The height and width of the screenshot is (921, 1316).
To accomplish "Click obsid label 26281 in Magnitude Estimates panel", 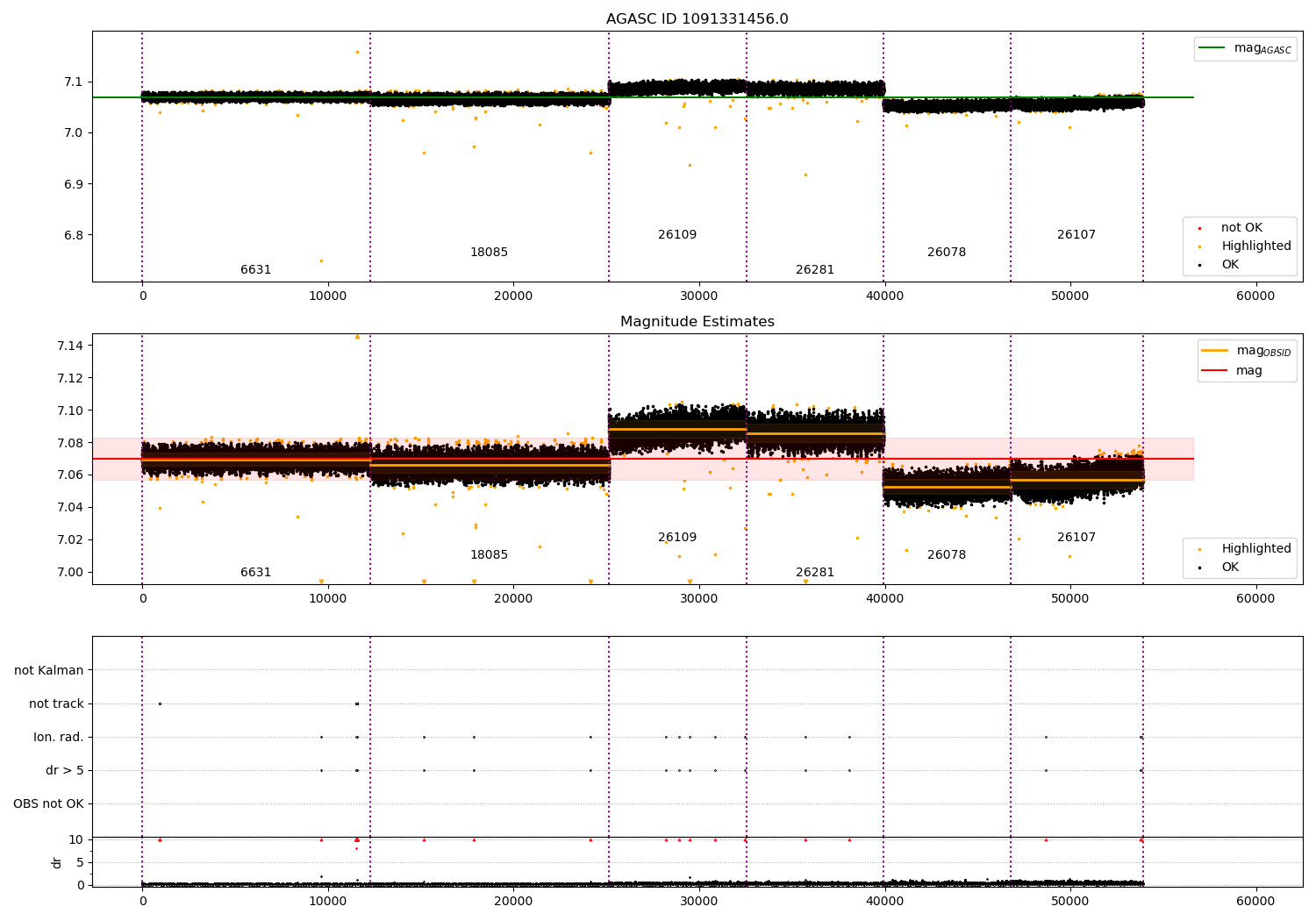I will click(815, 573).
